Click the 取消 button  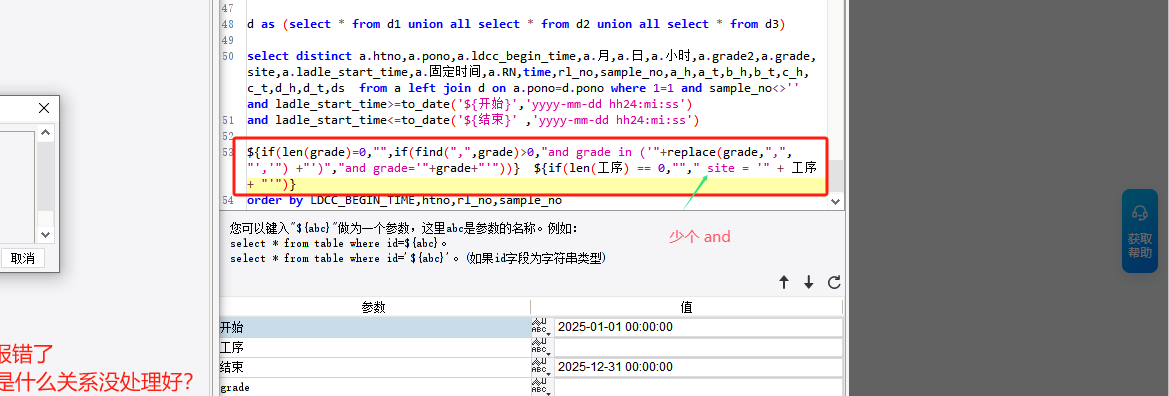(22, 259)
